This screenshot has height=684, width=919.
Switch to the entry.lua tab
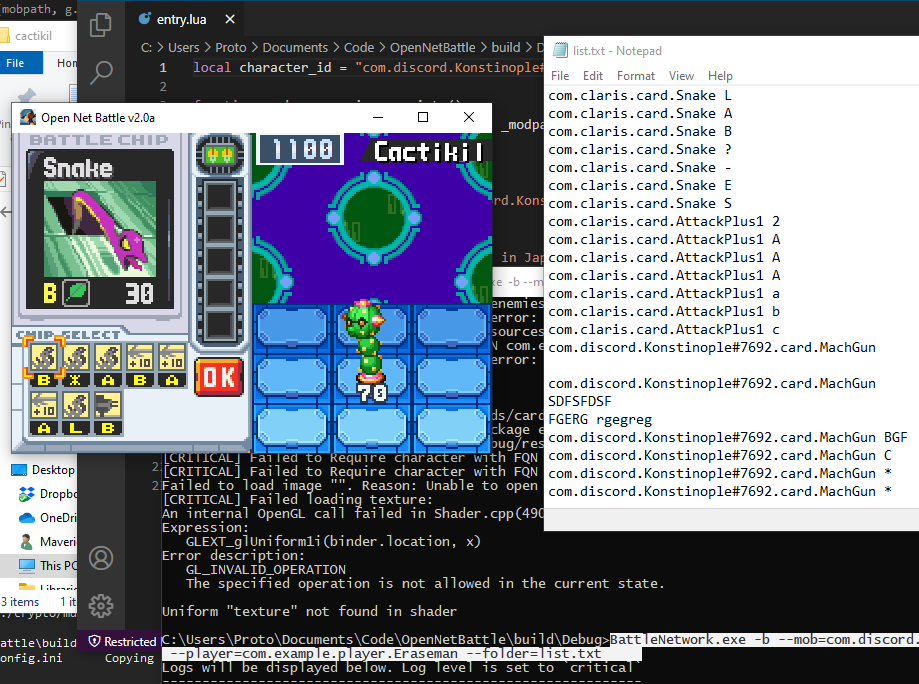pyautogui.click(x=181, y=19)
